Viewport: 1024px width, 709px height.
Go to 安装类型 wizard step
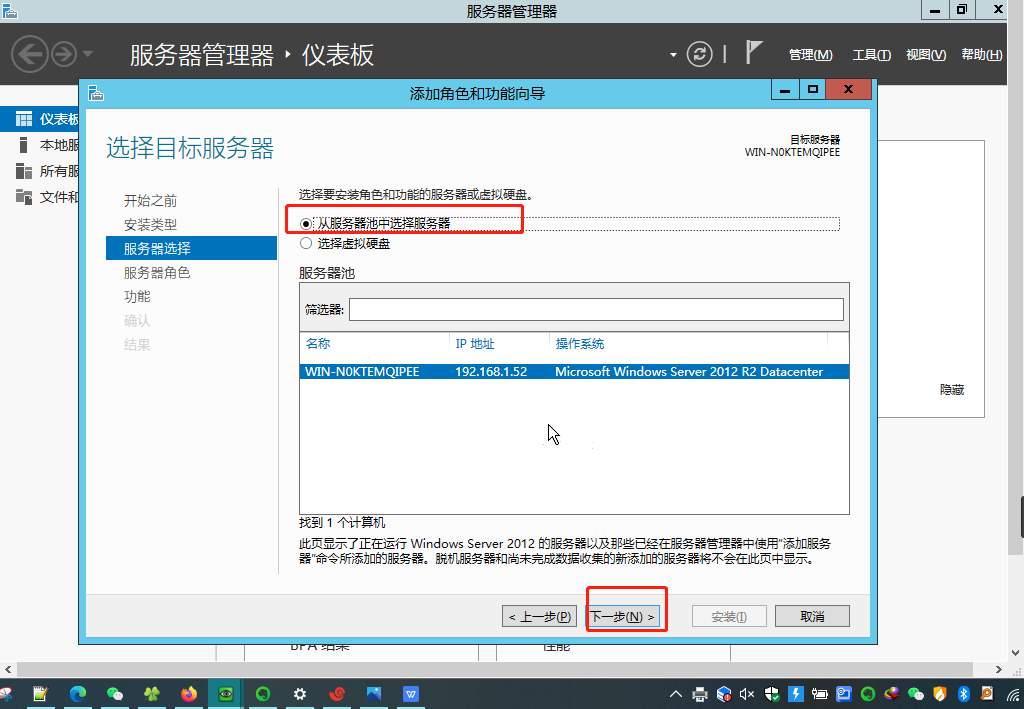click(x=150, y=225)
